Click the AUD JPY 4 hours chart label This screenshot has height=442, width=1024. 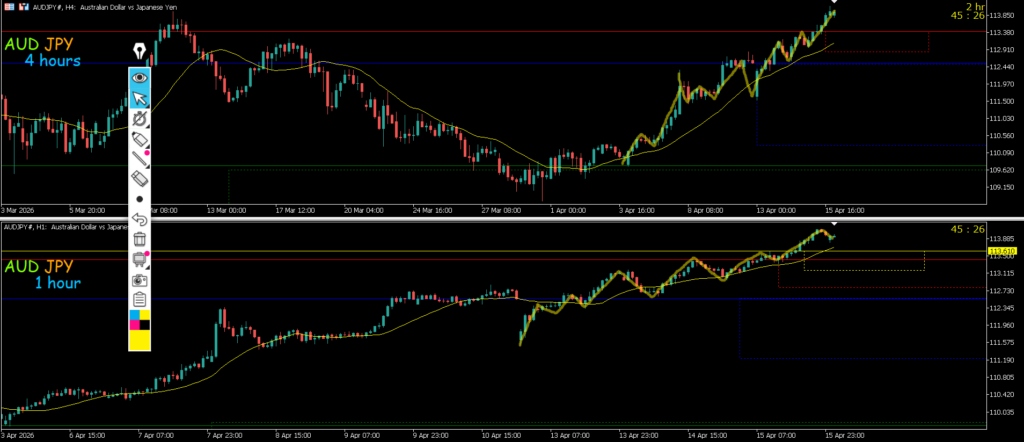coord(44,53)
